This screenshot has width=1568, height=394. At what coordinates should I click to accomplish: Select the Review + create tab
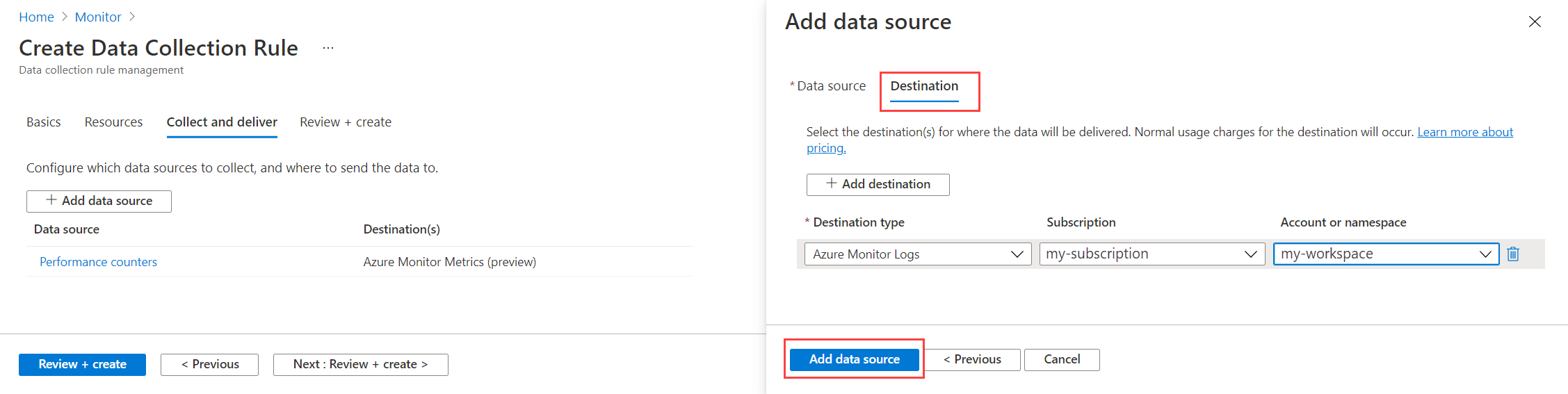(346, 122)
